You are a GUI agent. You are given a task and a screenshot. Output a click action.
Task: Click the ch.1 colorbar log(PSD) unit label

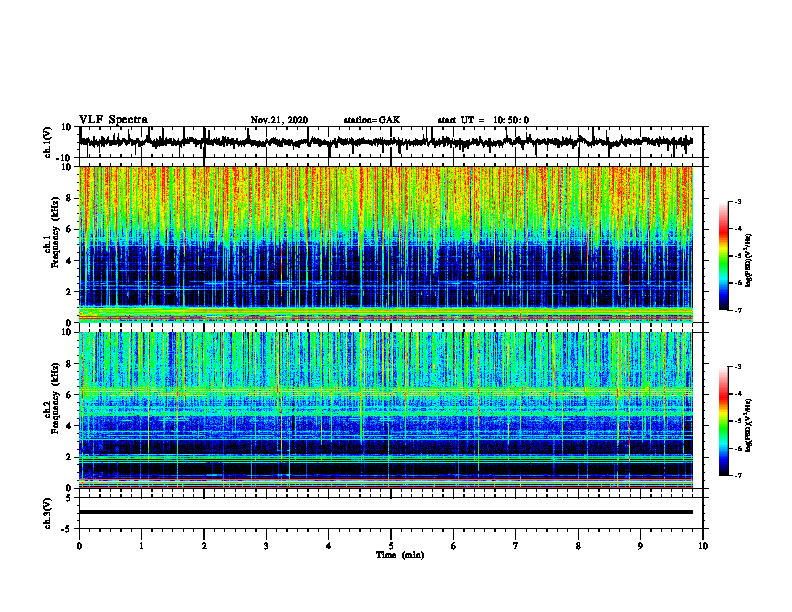749,261
